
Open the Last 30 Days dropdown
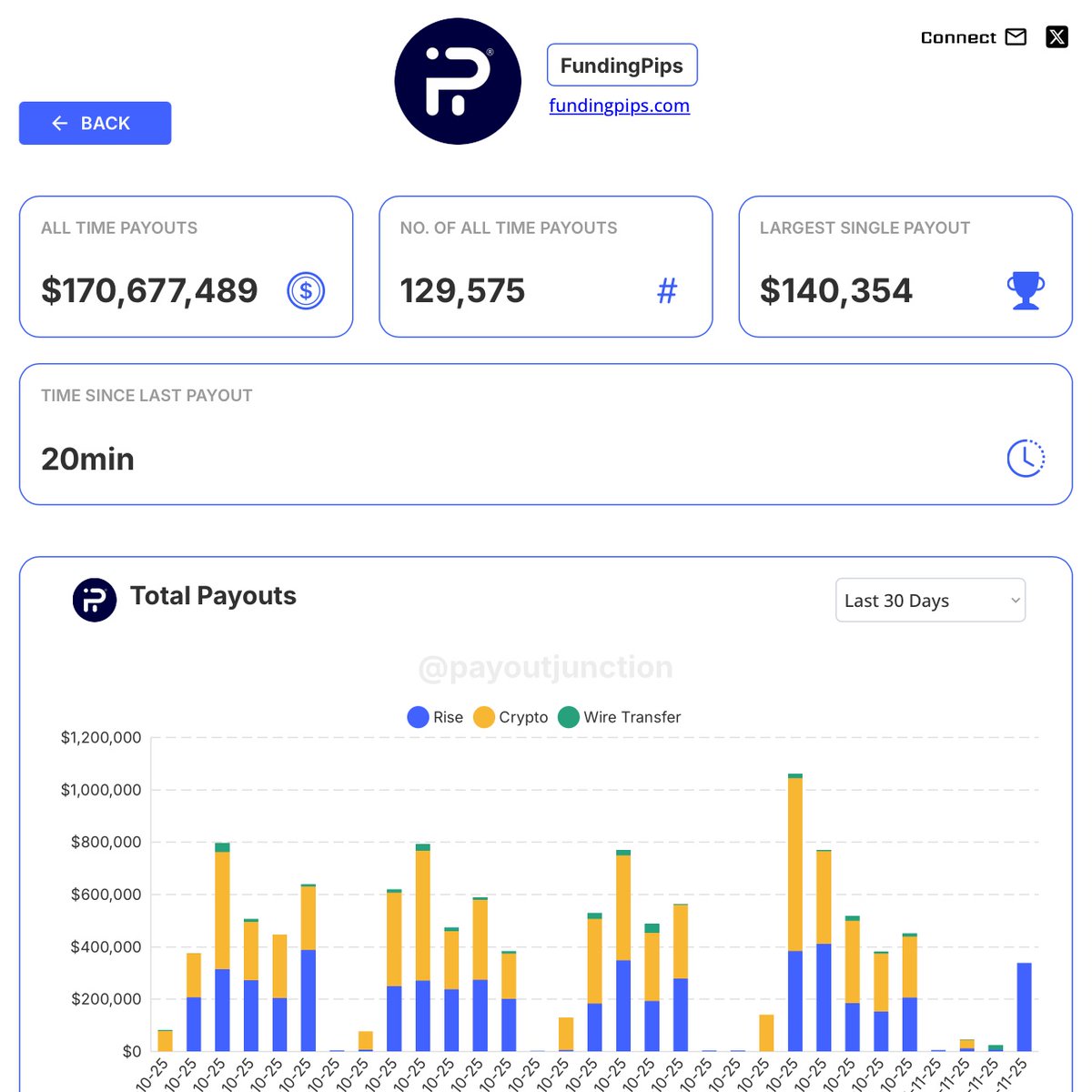pyautogui.click(x=930, y=601)
